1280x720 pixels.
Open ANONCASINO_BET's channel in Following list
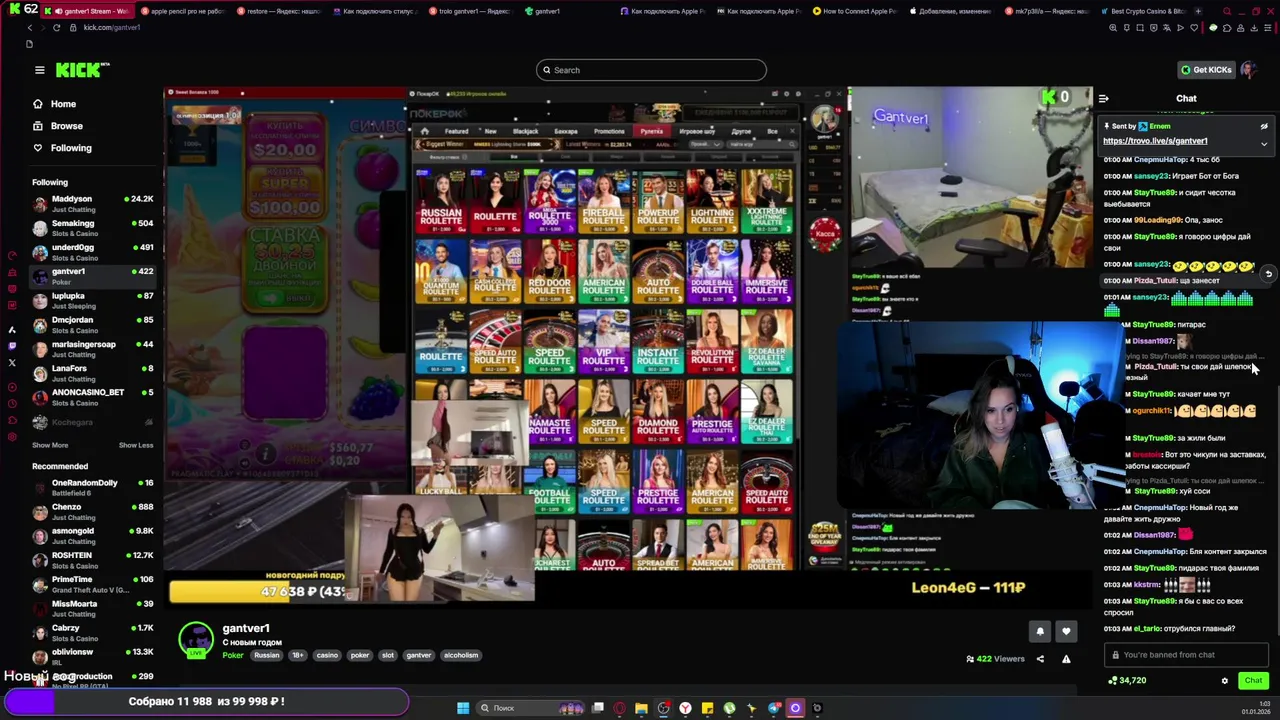click(x=93, y=397)
